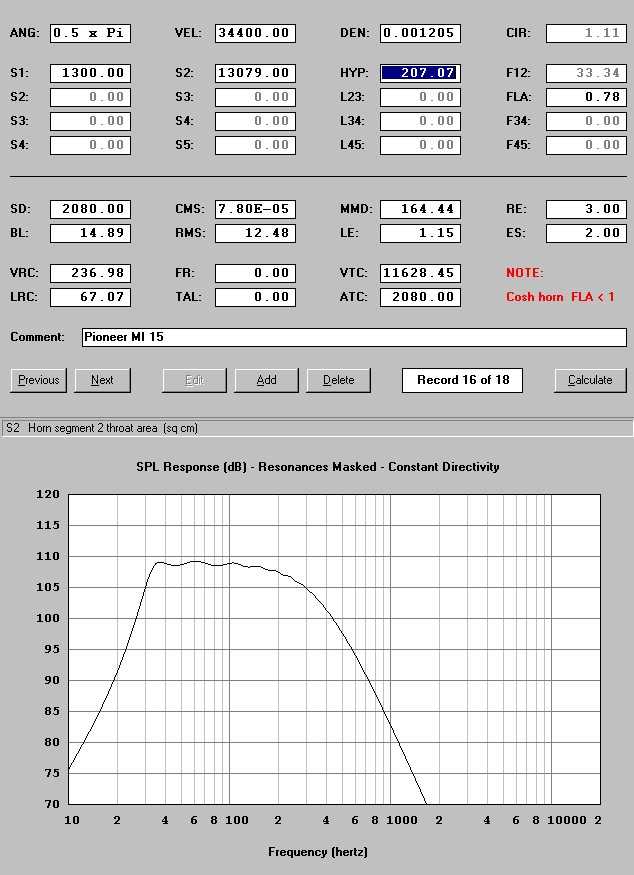
Task: Click the 10000 frequency axis tick label
Action: 566,820
